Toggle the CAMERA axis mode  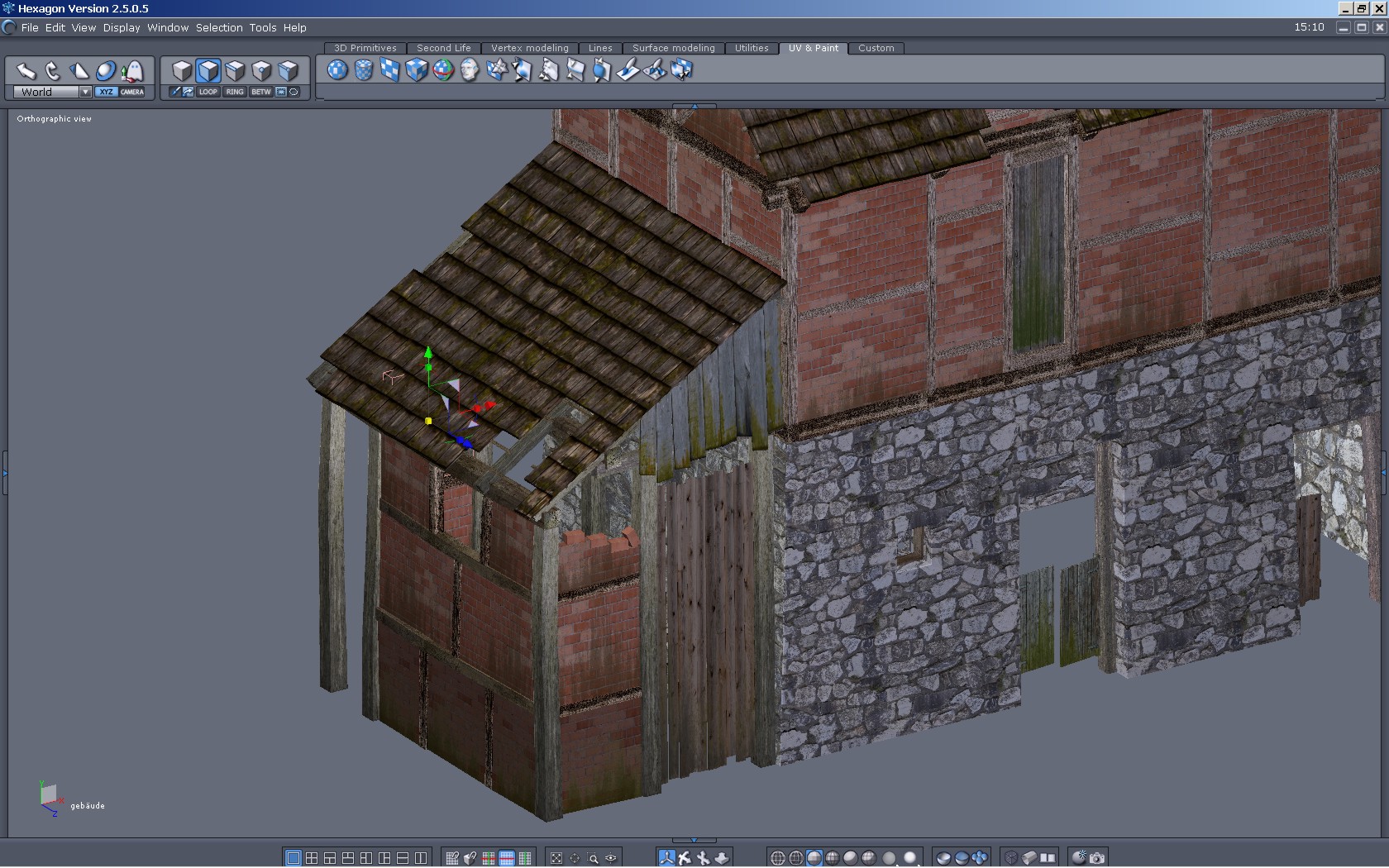(x=132, y=92)
